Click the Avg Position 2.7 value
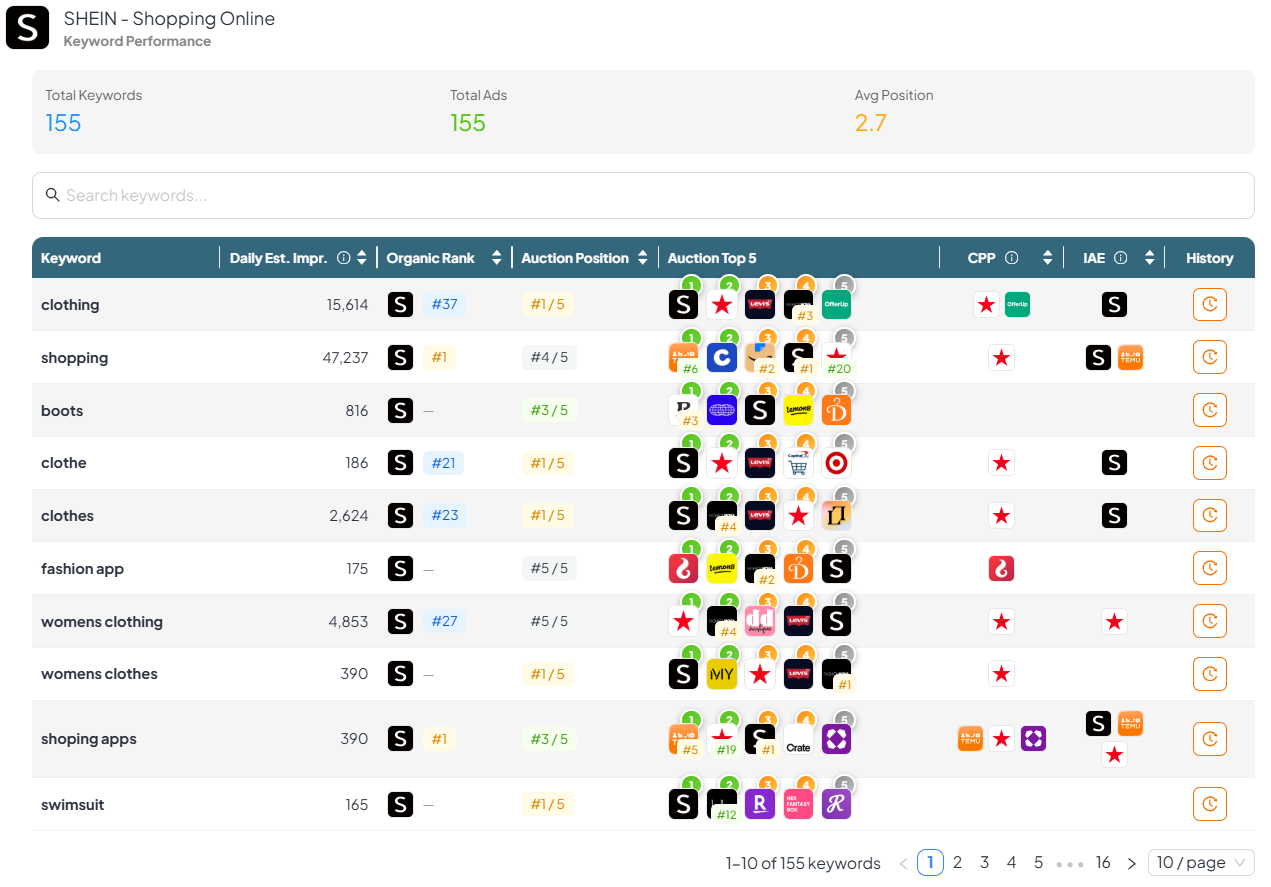Viewport: 1271px width, 887px height. tap(871, 123)
